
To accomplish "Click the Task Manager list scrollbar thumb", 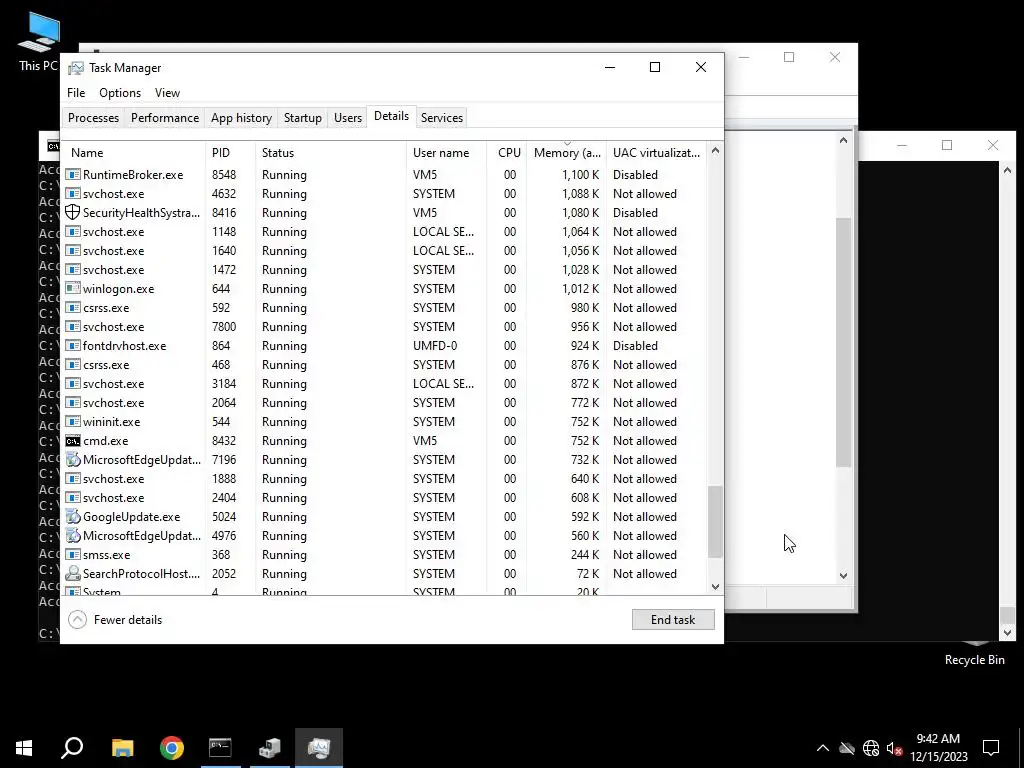I will 715,521.
